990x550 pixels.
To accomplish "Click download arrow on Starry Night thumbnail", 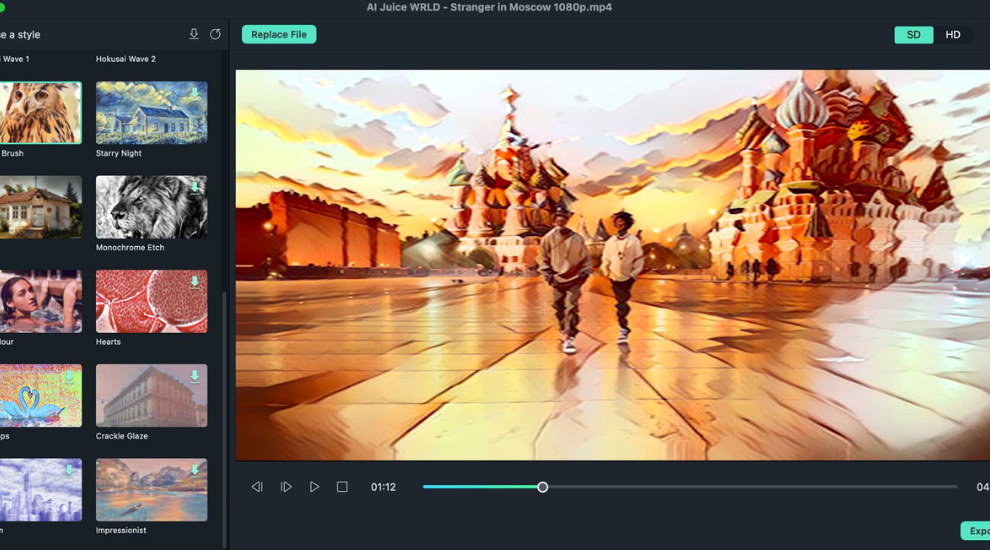I will pos(195,92).
